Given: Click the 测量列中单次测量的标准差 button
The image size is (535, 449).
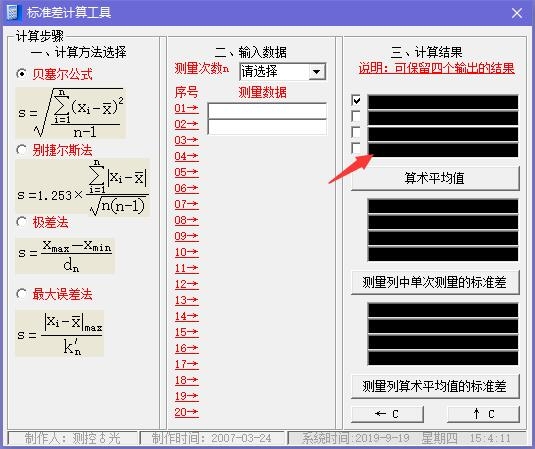Looking at the screenshot, I should pyautogui.click(x=435, y=282).
